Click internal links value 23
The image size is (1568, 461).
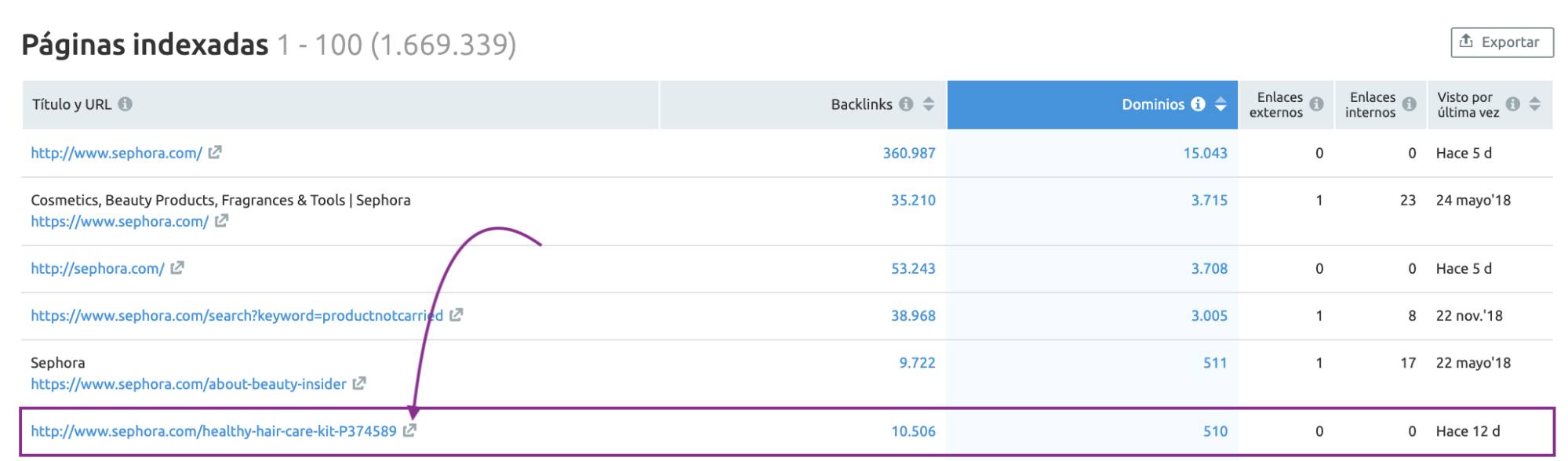coord(1407,200)
